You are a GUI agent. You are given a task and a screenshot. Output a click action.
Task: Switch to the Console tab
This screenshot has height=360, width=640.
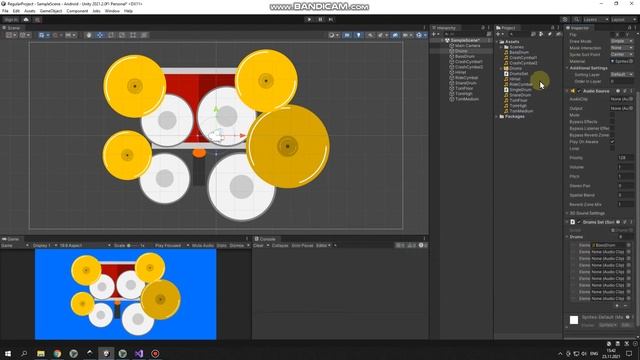pyautogui.click(x=265, y=239)
